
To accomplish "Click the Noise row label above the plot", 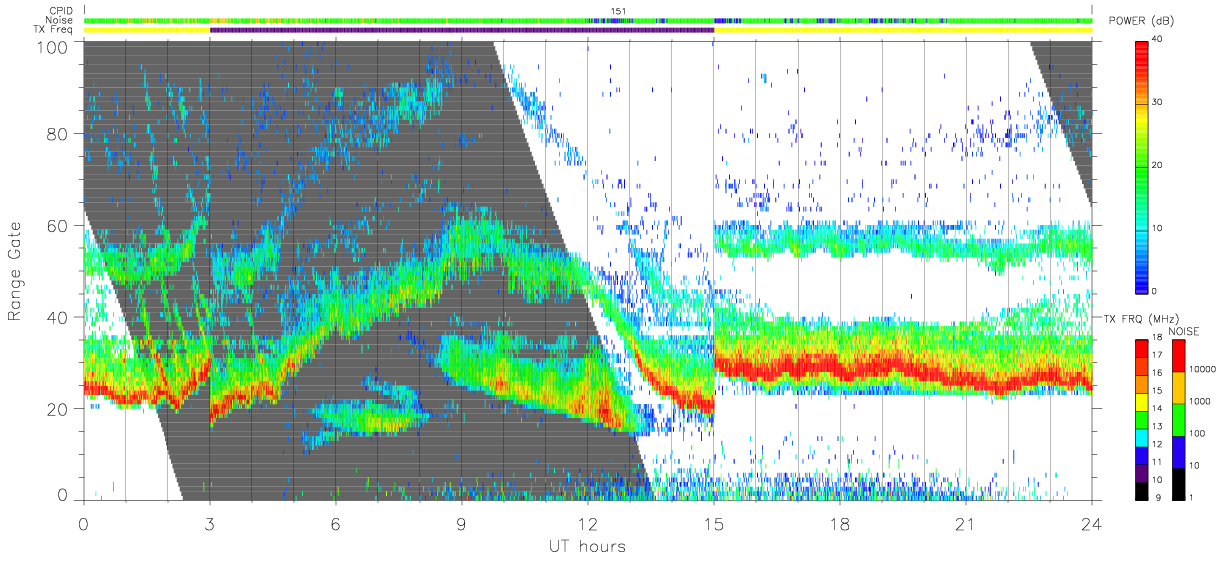I will 60,20.
